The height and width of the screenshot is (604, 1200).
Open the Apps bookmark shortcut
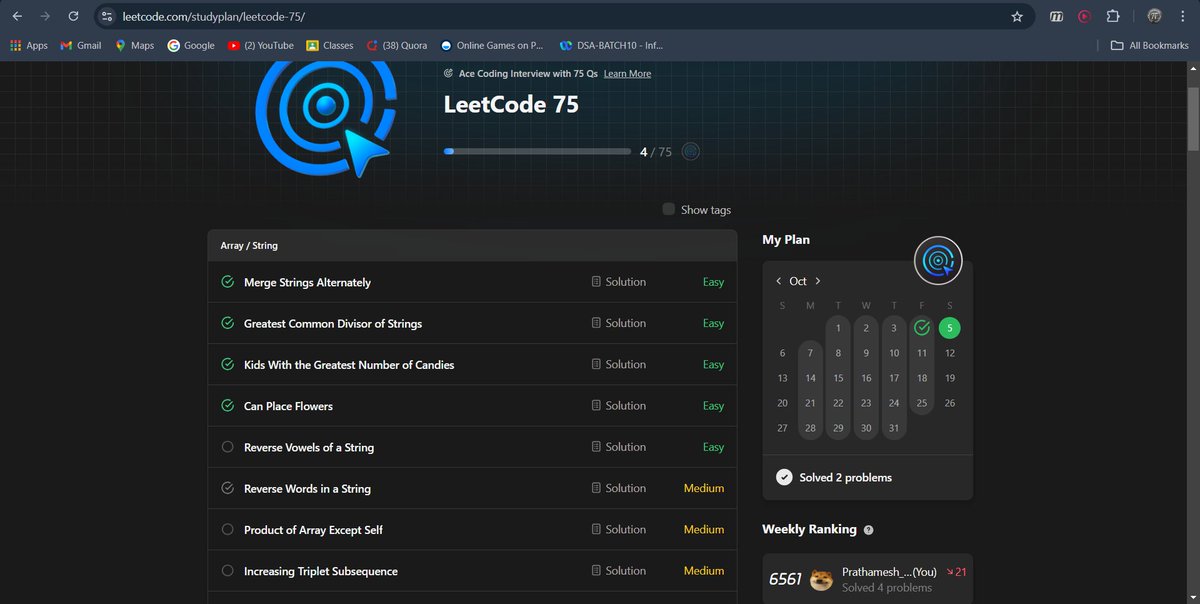(29, 45)
